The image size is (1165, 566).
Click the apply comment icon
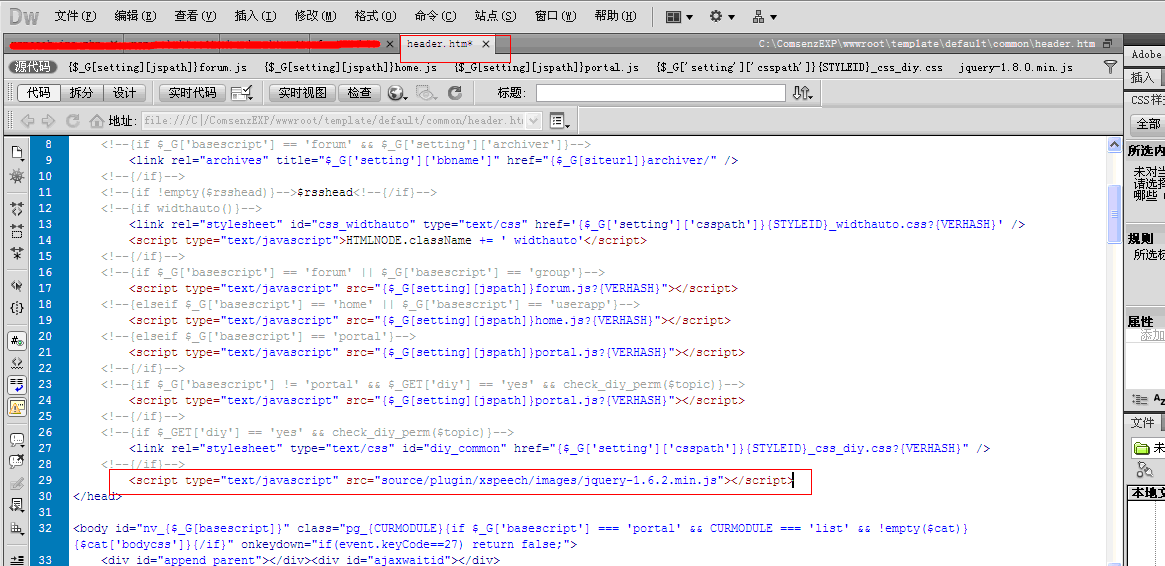pyautogui.click(x=16, y=440)
